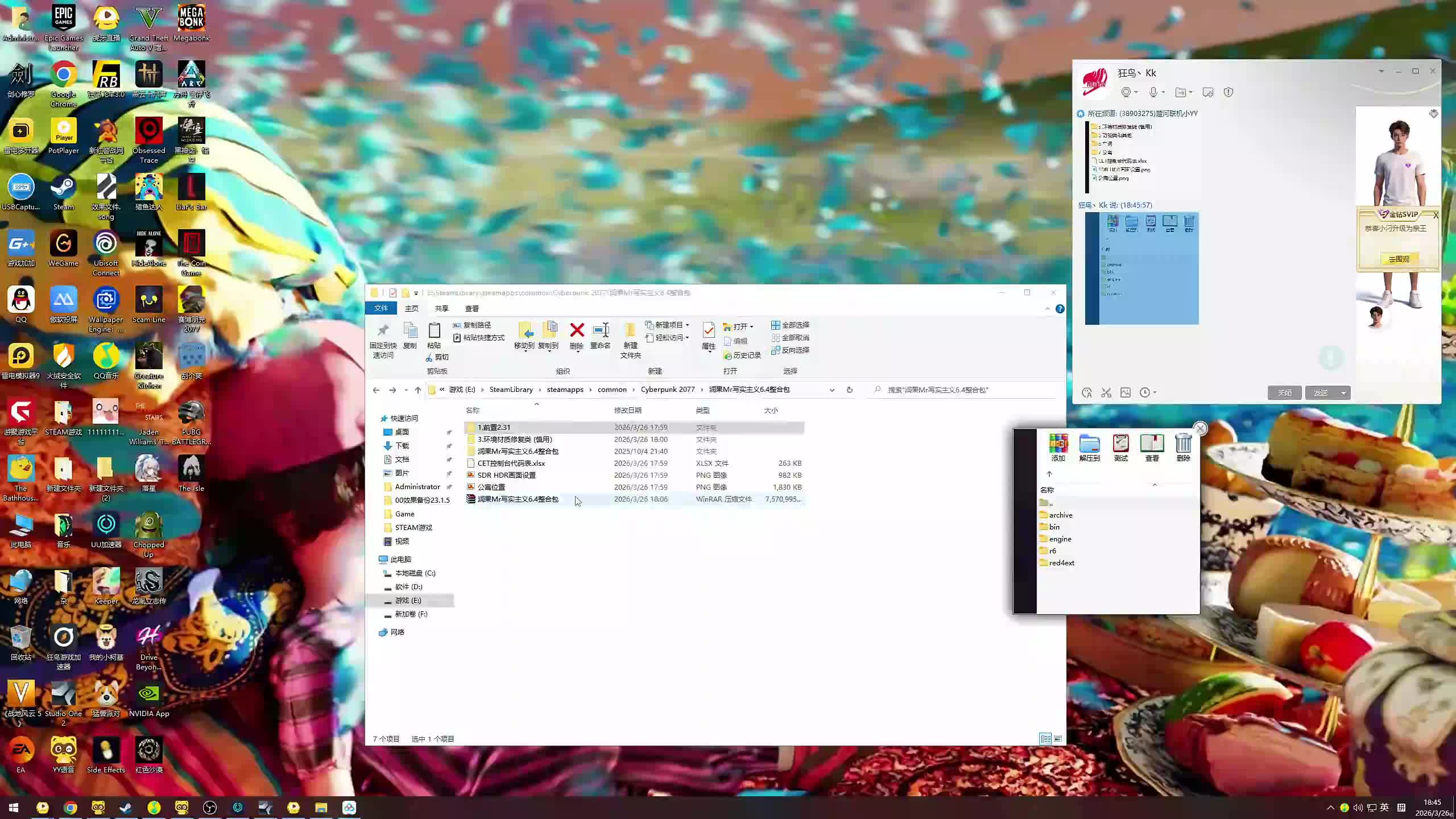1456x819 pixels.
Task: Open the Share ribbon tab
Action: coord(441,308)
